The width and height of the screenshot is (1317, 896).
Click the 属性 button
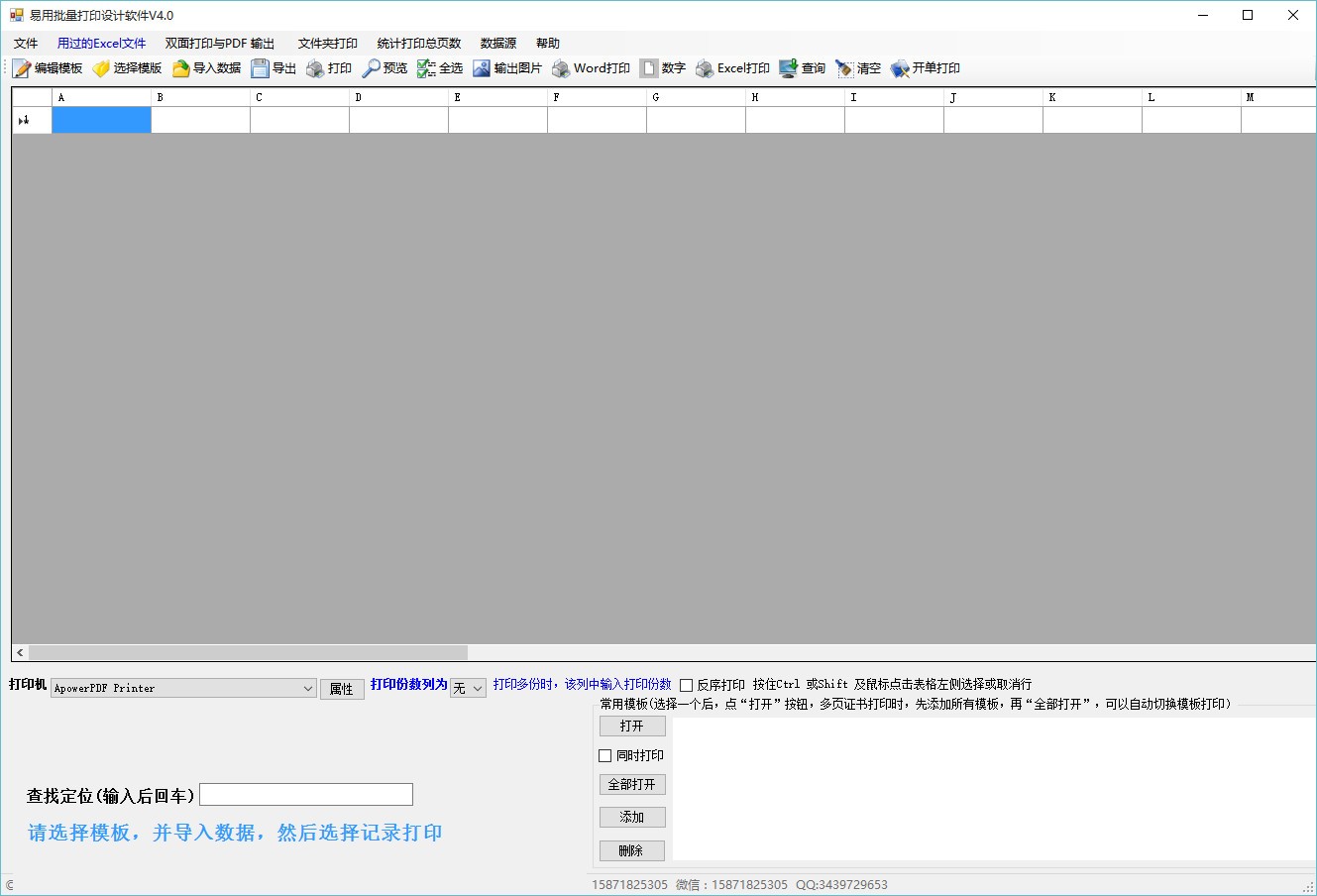coord(342,689)
